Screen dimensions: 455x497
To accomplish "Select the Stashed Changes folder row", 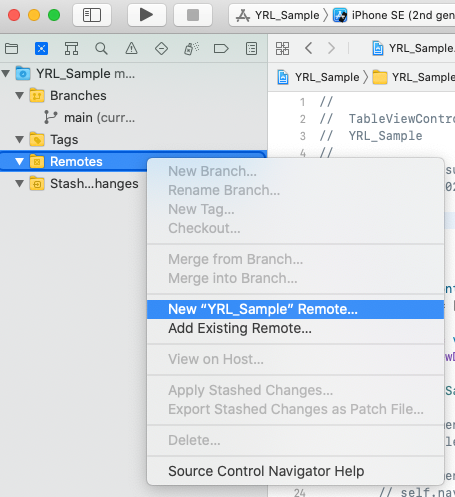I will (73, 184).
